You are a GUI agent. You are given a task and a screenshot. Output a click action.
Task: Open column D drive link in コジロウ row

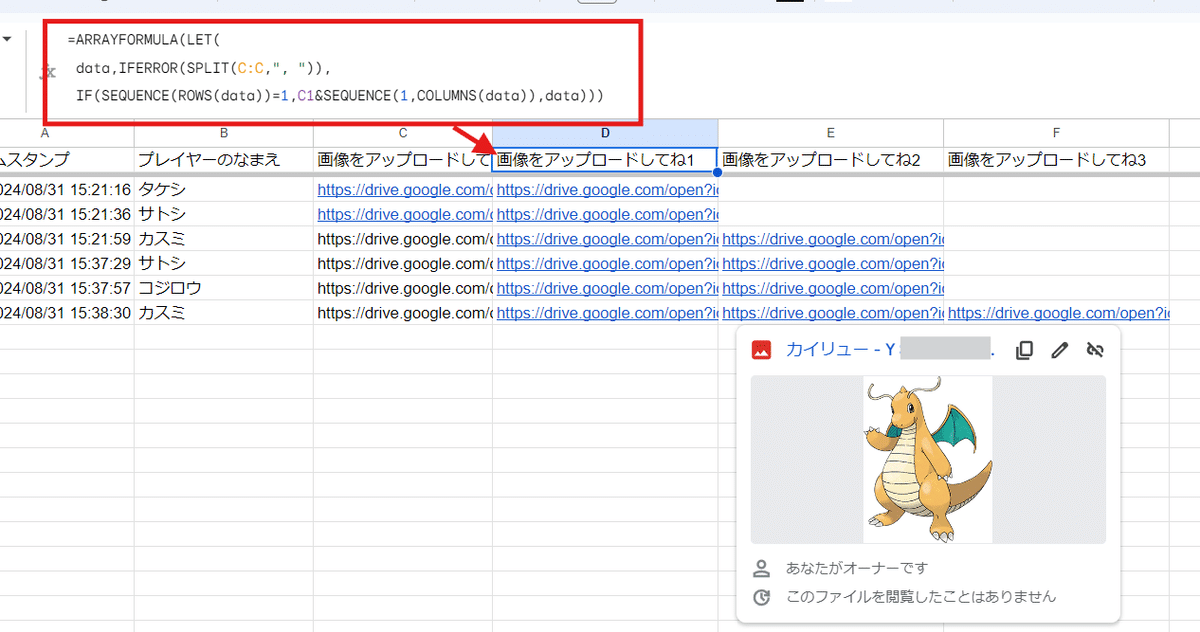tap(607, 288)
